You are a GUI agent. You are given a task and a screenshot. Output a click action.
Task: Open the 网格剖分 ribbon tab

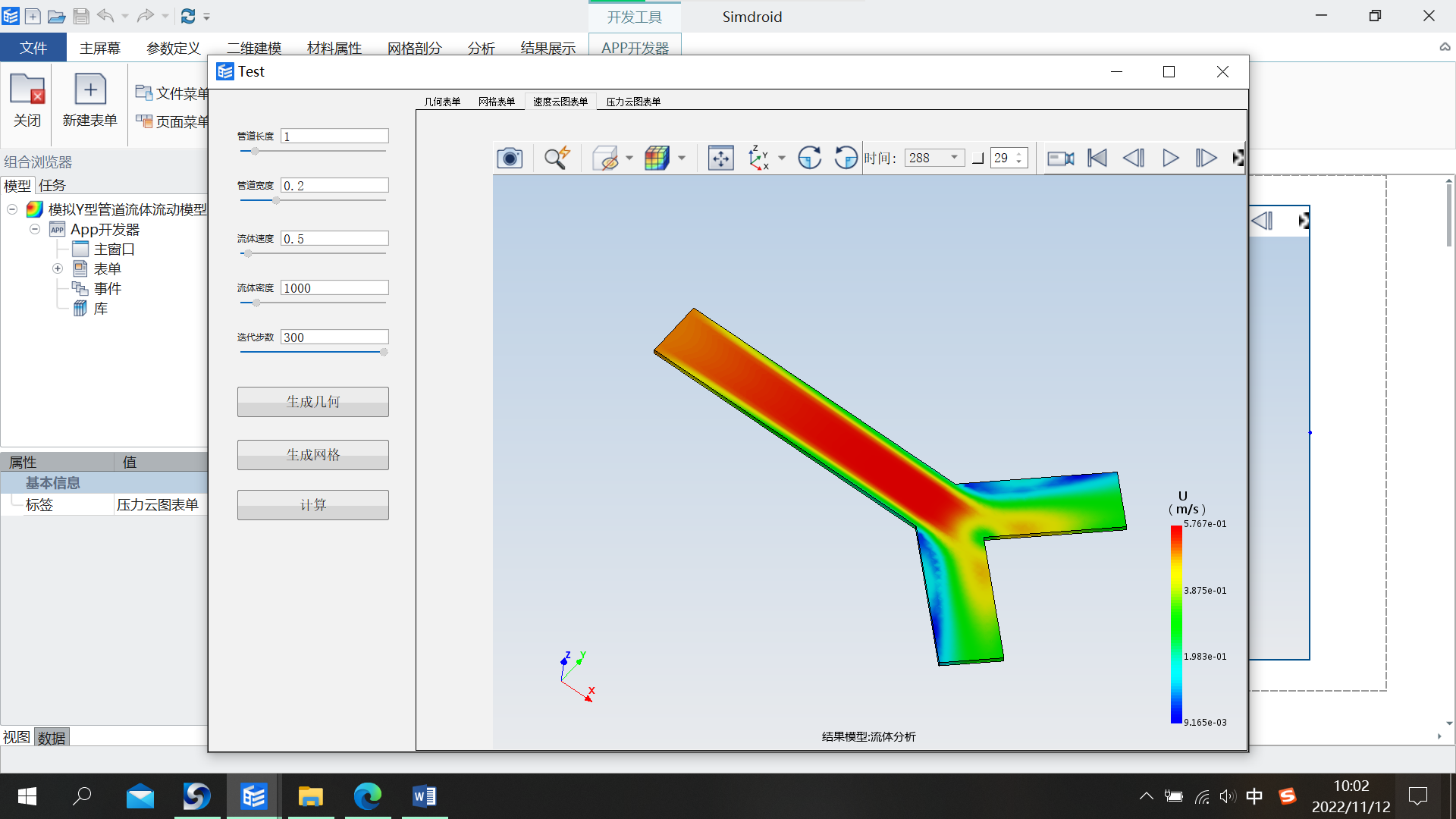[415, 48]
